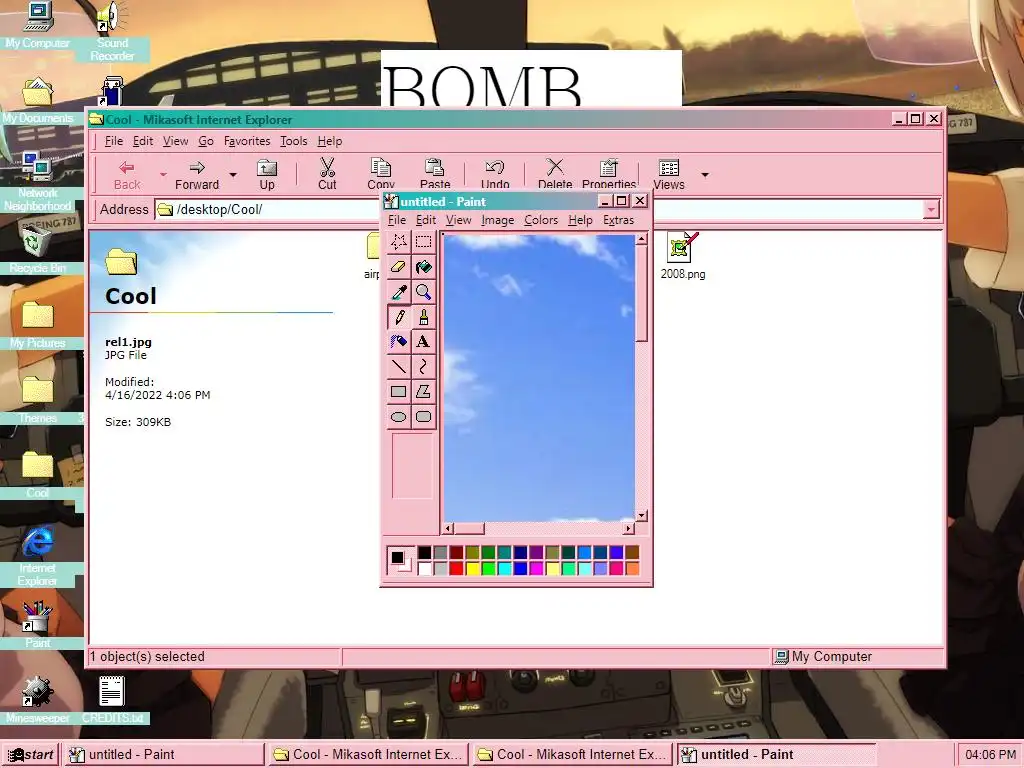1024x768 pixels.
Task: Click the Delete toolbar button
Action: point(555,174)
